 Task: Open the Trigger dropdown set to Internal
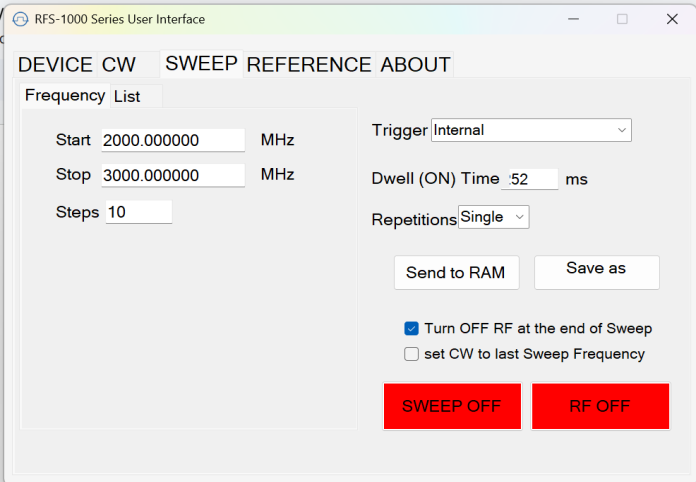click(531, 130)
